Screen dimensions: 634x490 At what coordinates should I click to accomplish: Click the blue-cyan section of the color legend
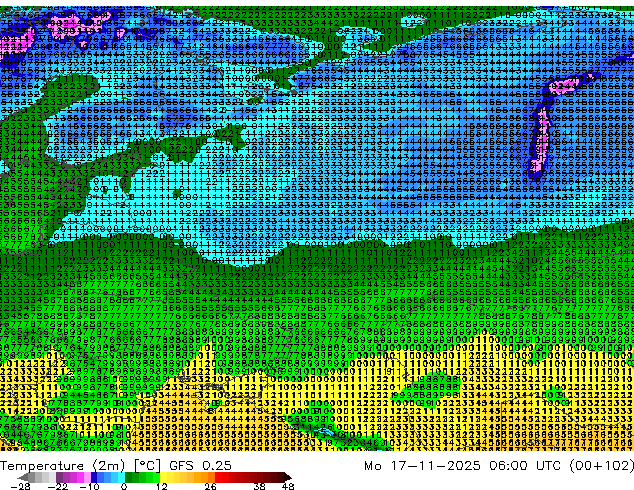pos(108,477)
